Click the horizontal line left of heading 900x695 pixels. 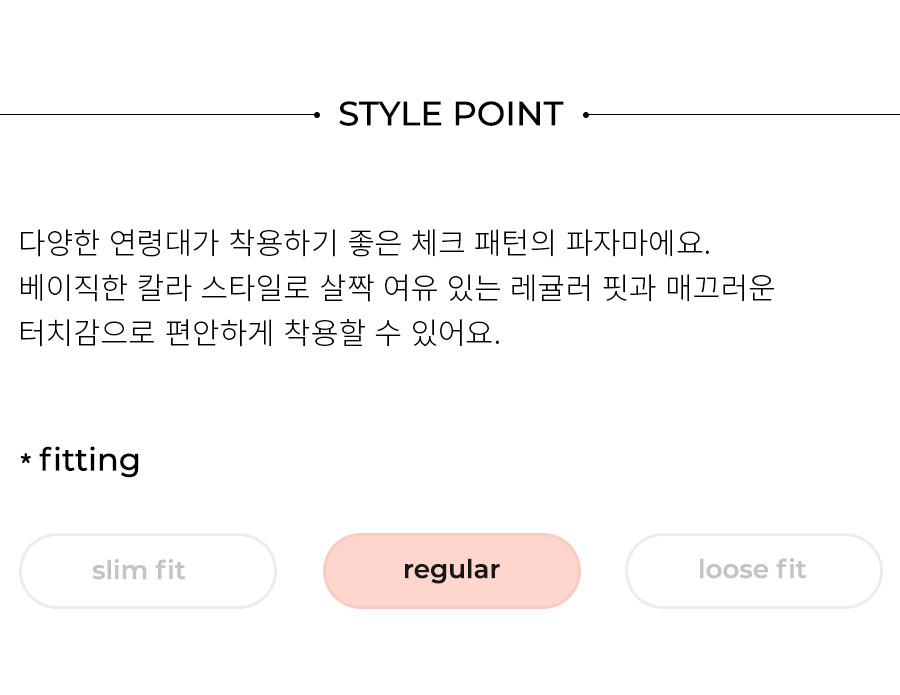pyautogui.click(x=157, y=115)
